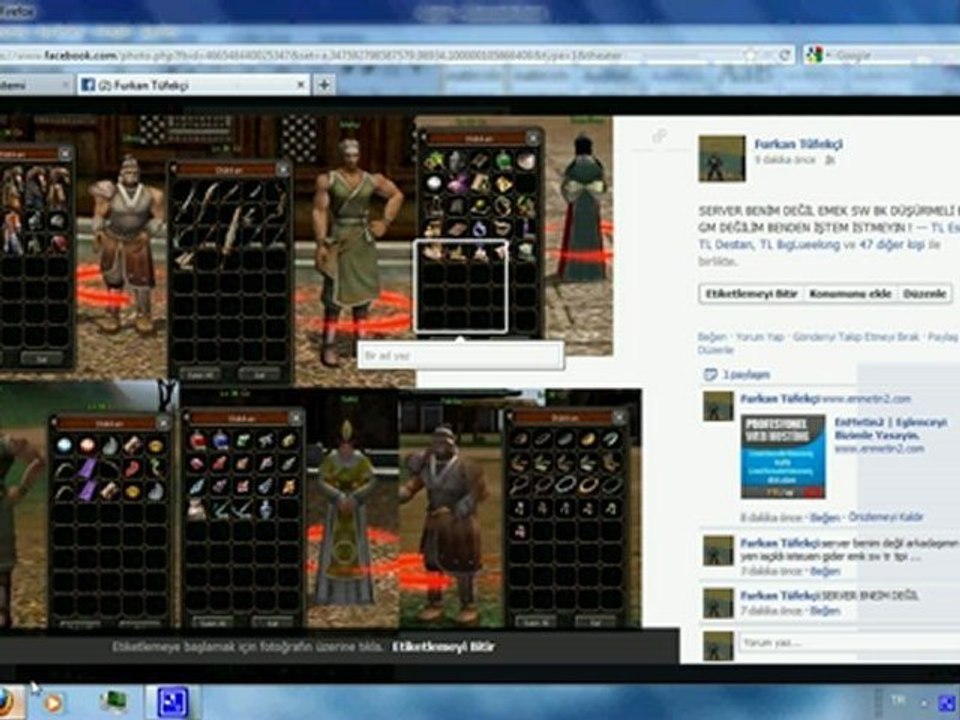Open the 47 diğer kişi tagged list

pyautogui.click(x=891, y=244)
